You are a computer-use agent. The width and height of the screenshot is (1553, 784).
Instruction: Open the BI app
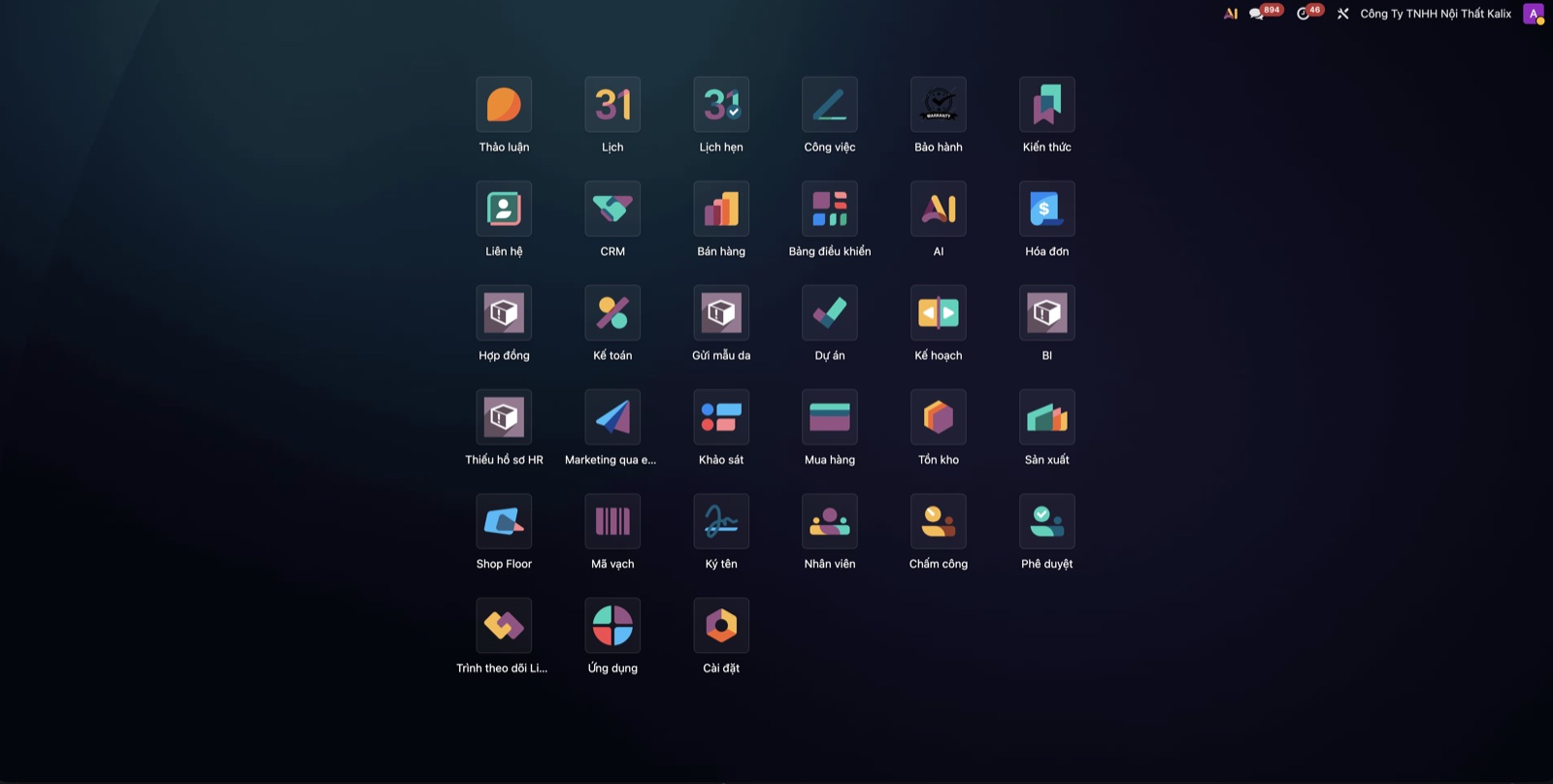coord(1047,312)
